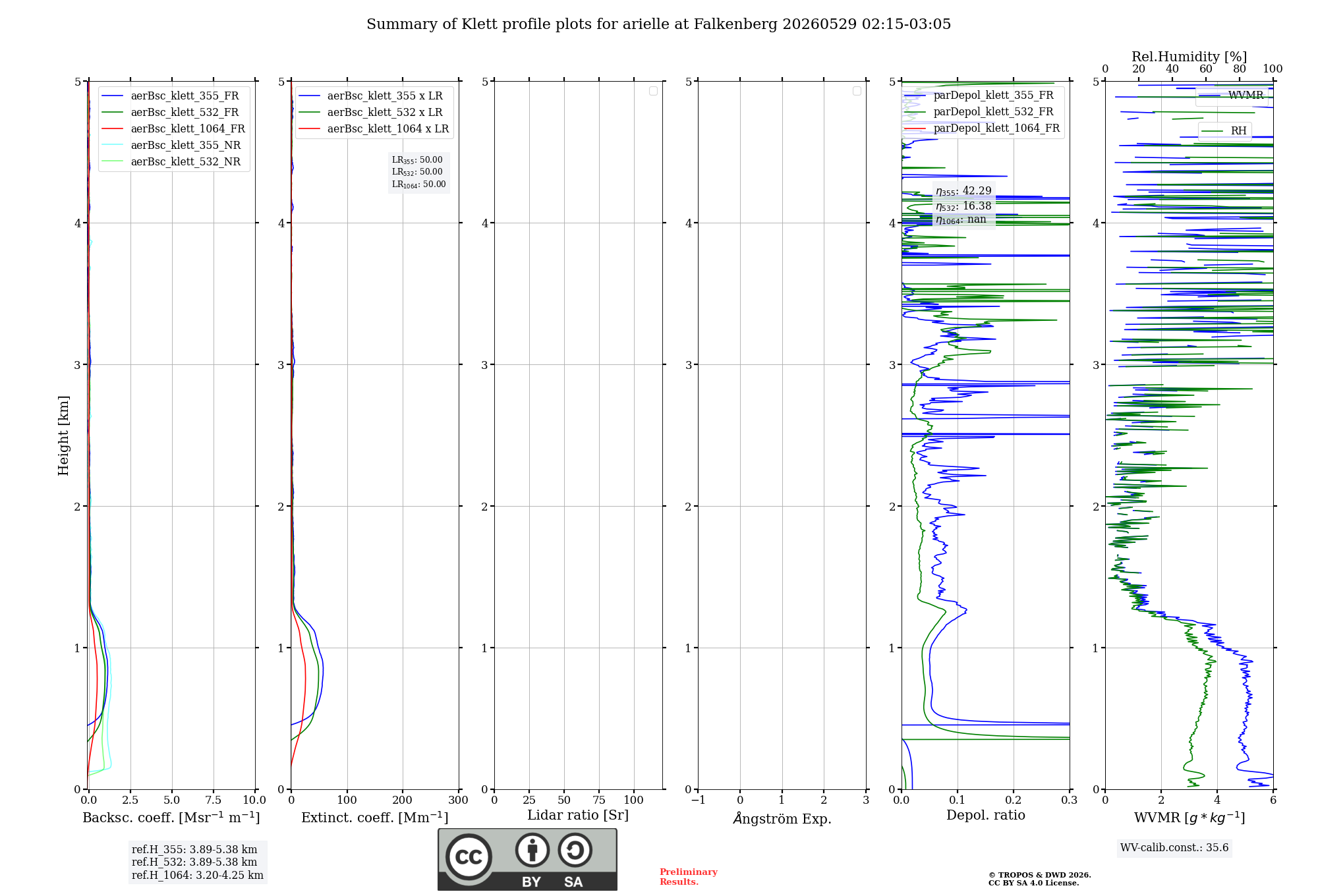This screenshot has width=1318, height=896.
Task: Click the η1064: nan annotation
Action: (x=961, y=220)
